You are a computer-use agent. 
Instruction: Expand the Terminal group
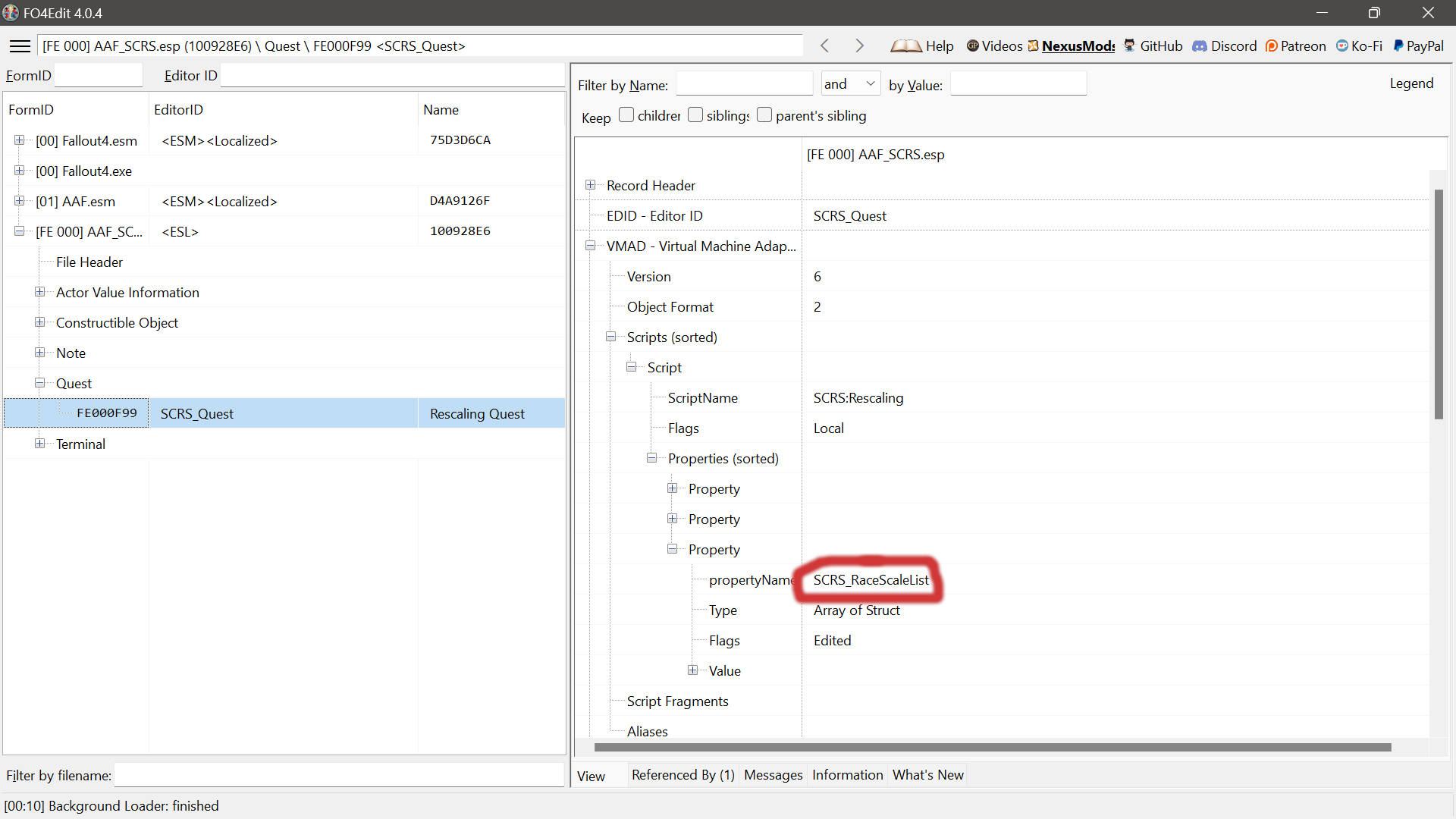click(x=40, y=444)
